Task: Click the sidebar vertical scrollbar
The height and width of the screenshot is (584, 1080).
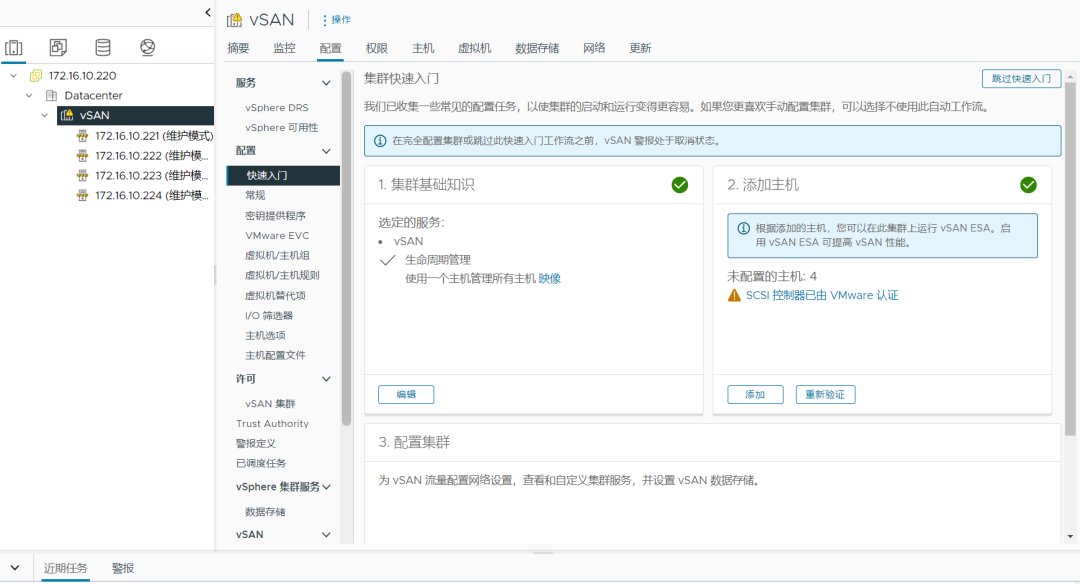Action: (x=346, y=248)
